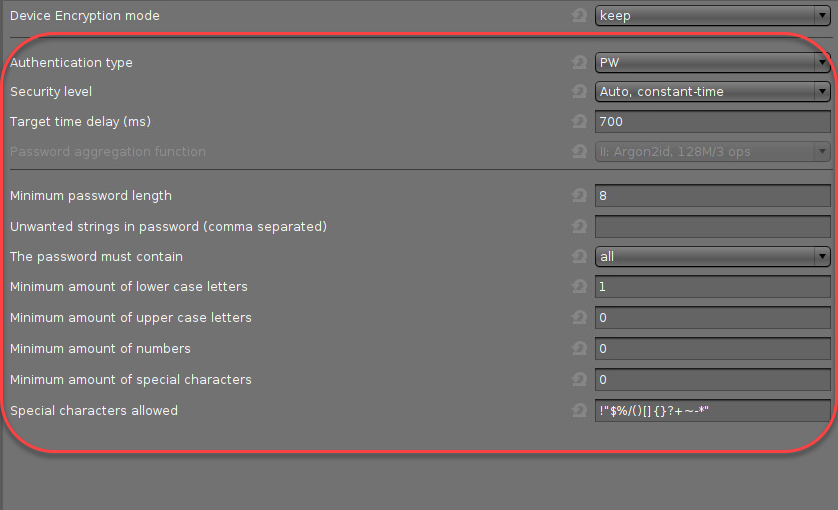The height and width of the screenshot is (510, 838).
Task: Open 'The password must contain' dropdown
Action: pyautogui.click(x=712, y=257)
